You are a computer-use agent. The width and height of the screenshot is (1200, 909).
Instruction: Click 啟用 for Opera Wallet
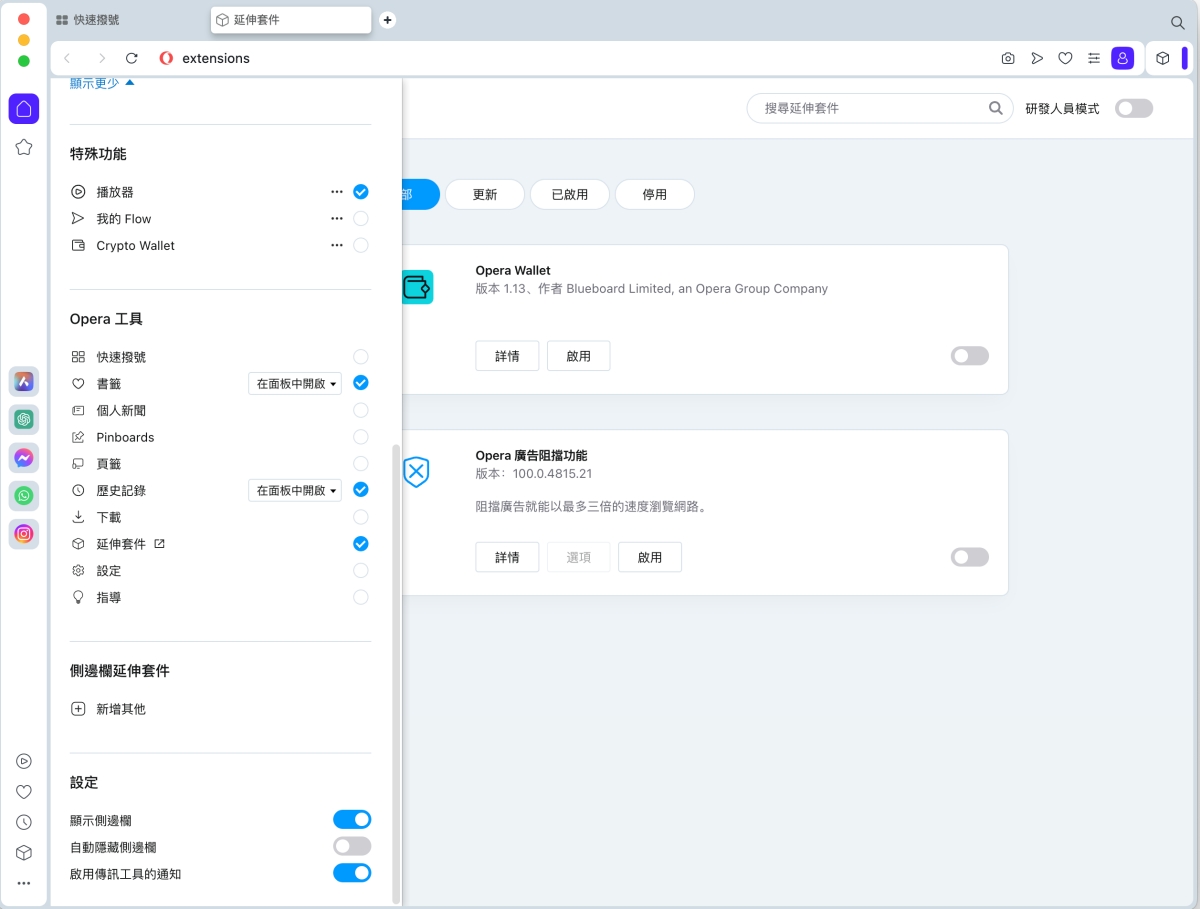tap(578, 356)
